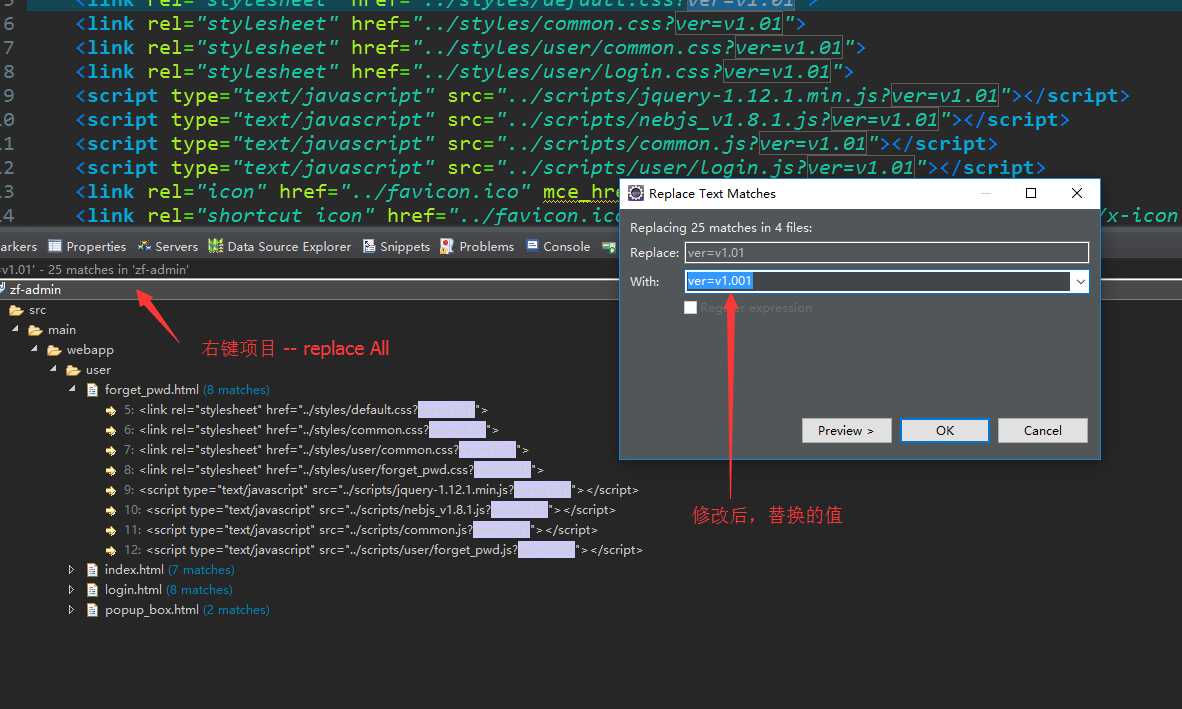1182x709 pixels.
Task: Click the Properties view icon
Action: click(x=54, y=246)
